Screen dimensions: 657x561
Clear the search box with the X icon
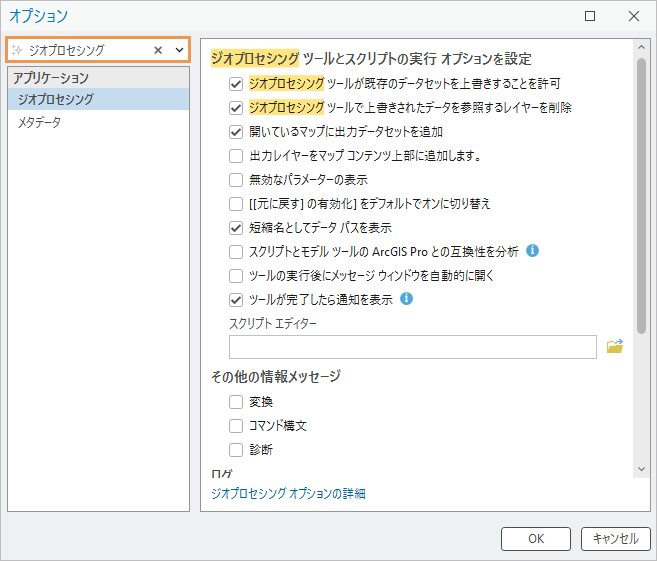coord(158,49)
